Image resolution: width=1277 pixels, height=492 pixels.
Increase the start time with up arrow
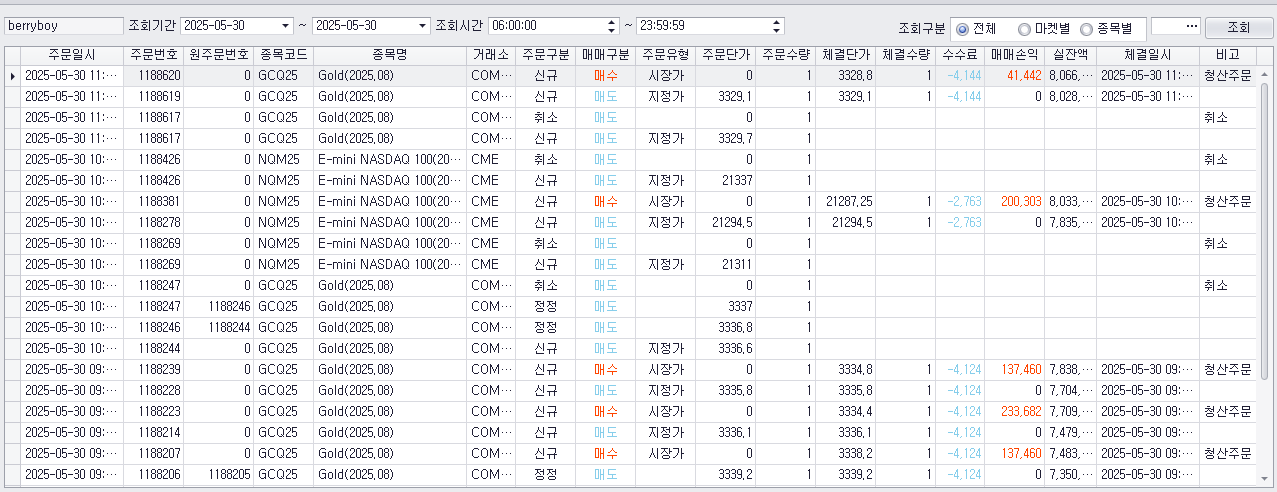612,21
